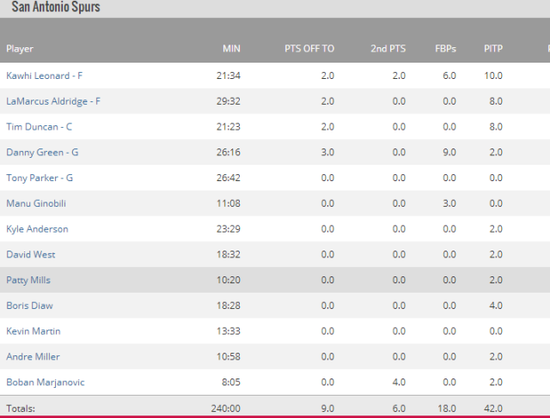This screenshot has height=418, width=550.
Task: Click total FBPs value 18.0
Action: (447, 409)
